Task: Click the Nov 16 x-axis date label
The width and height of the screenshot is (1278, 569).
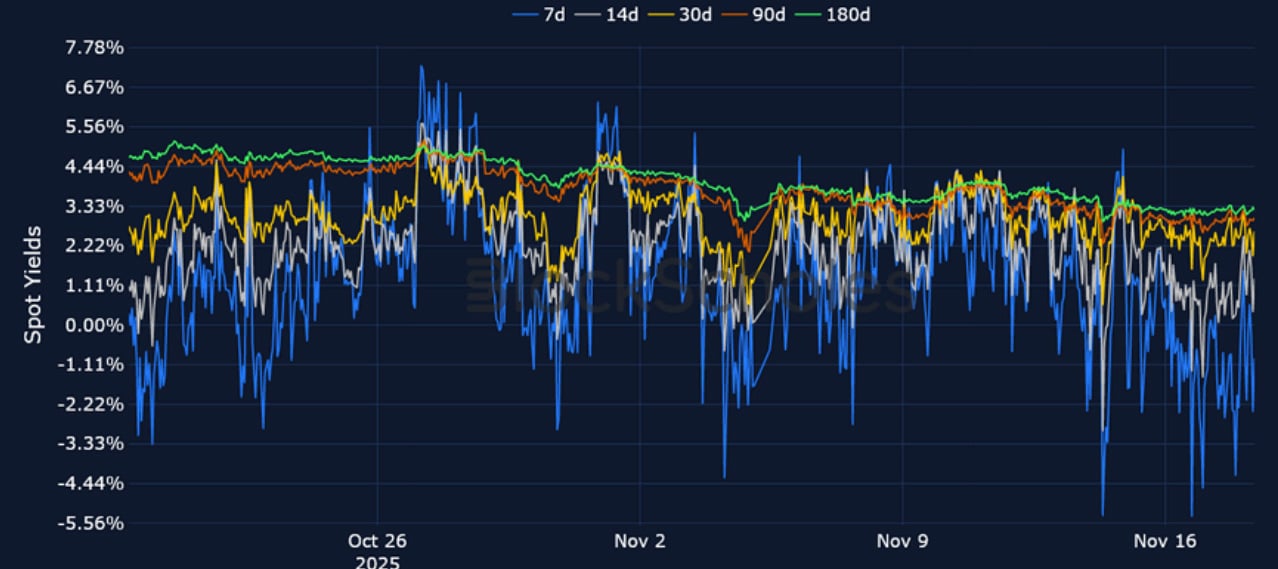Action: pyautogui.click(x=1166, y=541)
